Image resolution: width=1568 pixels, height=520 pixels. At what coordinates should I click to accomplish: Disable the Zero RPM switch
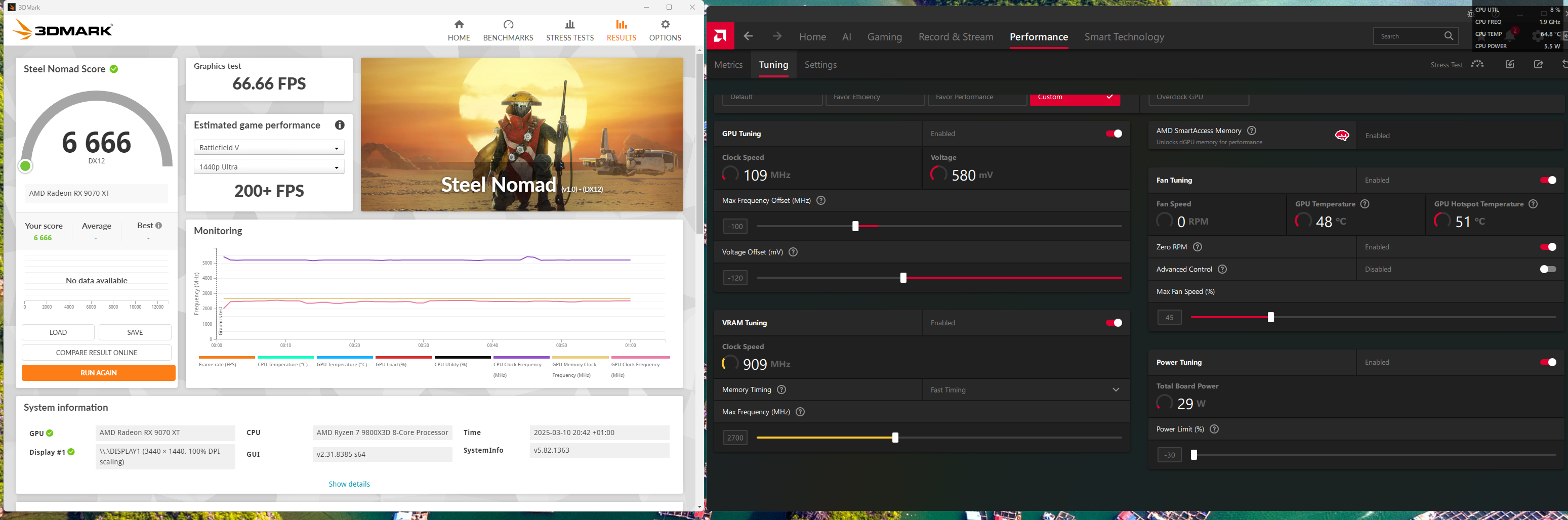[x=1548, y=247]
